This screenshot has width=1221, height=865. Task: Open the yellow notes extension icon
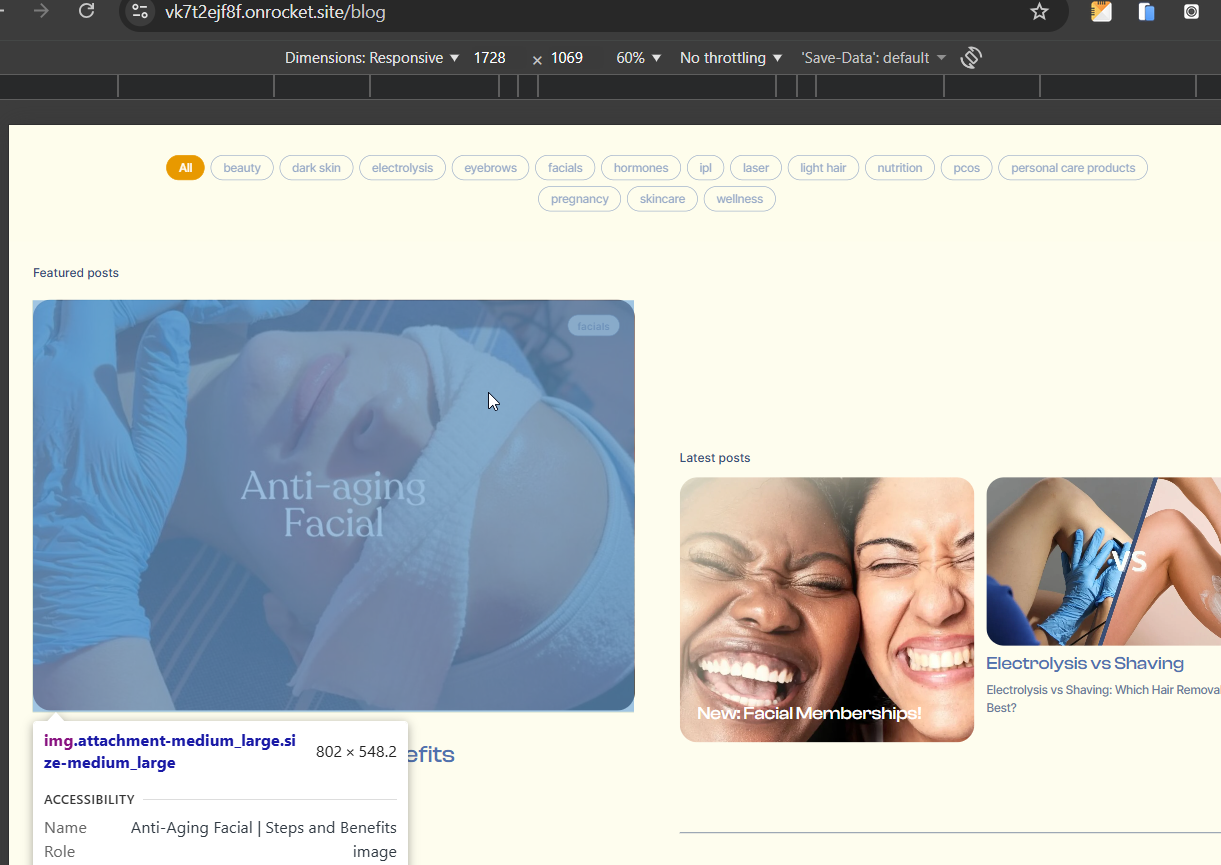point(1101,12)
